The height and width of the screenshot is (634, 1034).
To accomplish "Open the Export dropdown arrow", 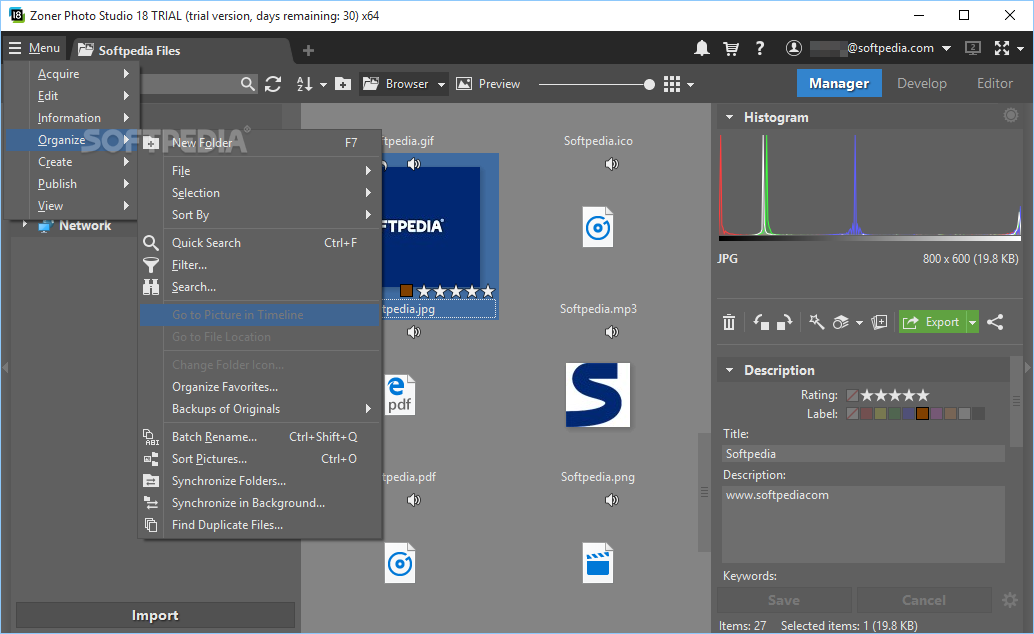I will point(972,322).
